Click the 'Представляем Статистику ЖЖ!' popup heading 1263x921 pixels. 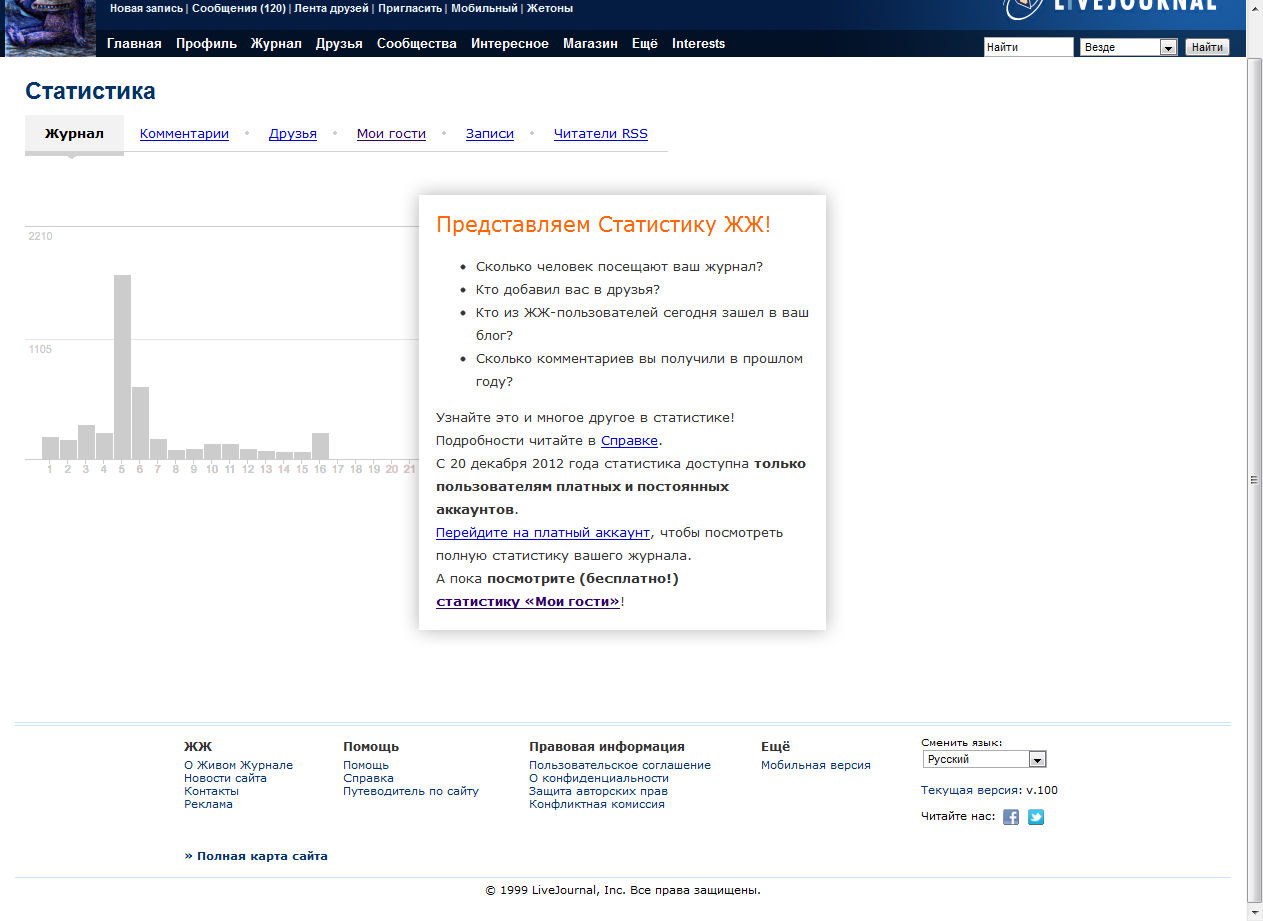click(604, 224)
